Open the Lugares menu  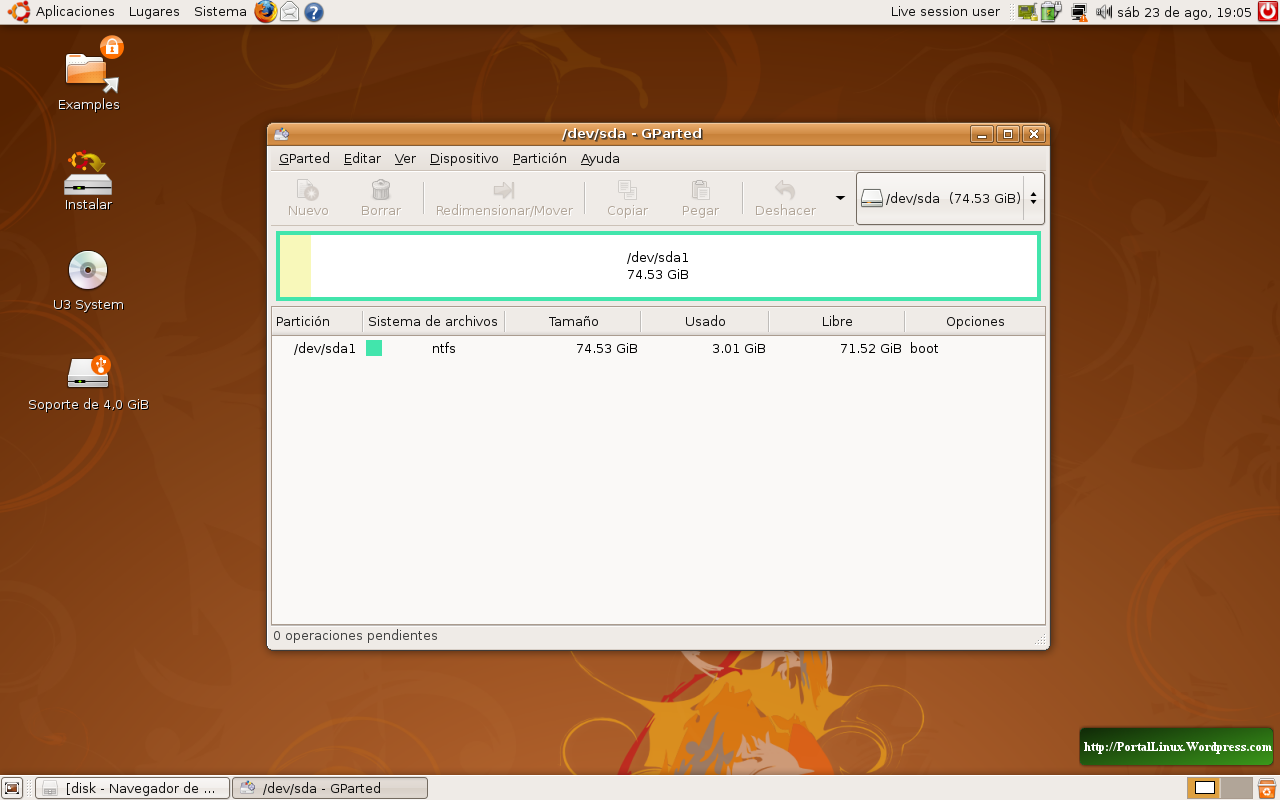click(154, 12)
